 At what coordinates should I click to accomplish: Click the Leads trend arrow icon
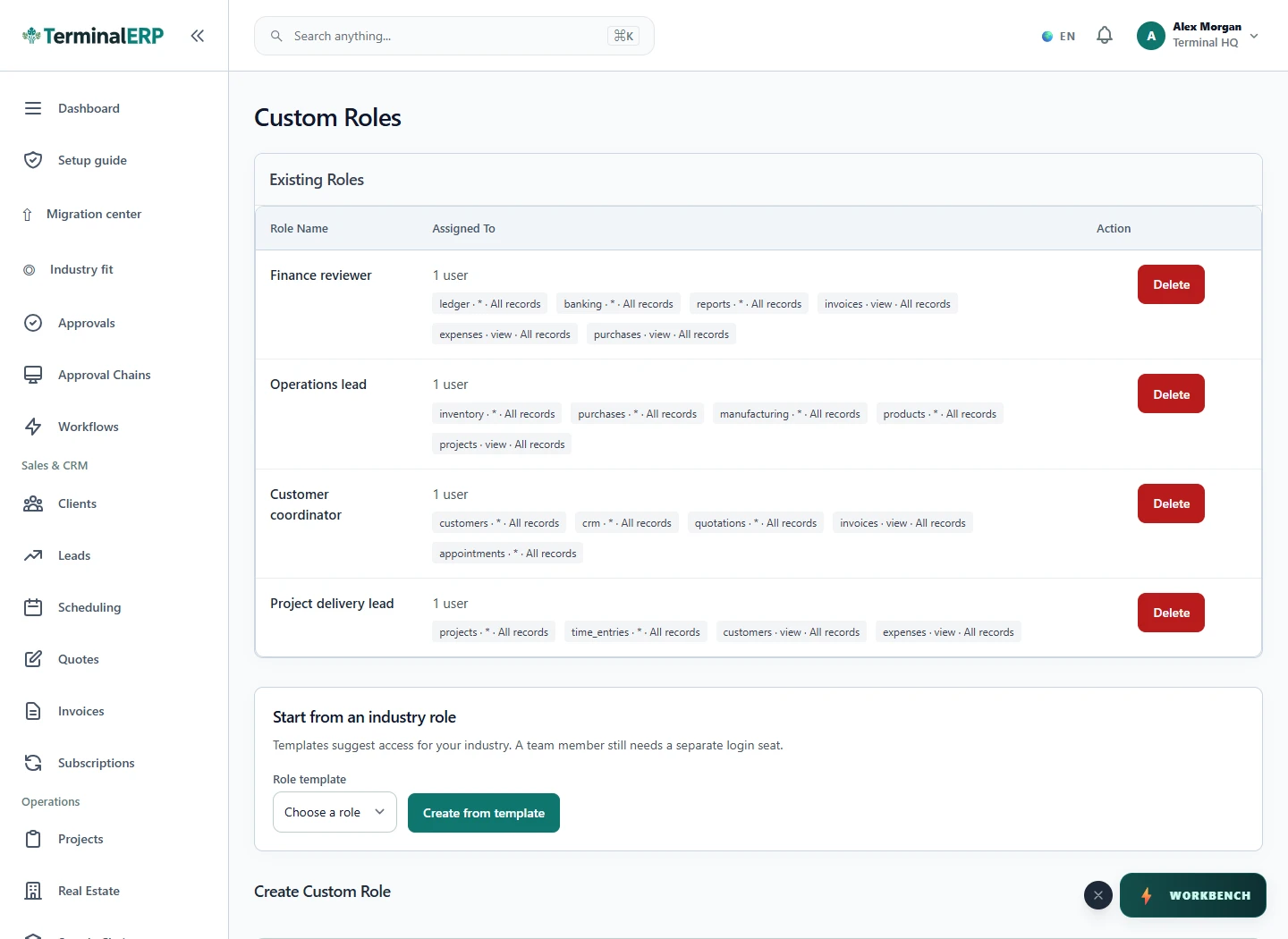click(x=33, y=555)
